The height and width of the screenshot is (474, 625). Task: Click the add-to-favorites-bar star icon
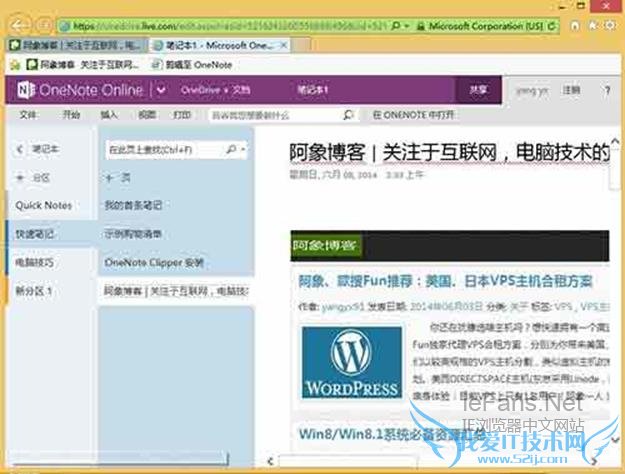(15, 65)
